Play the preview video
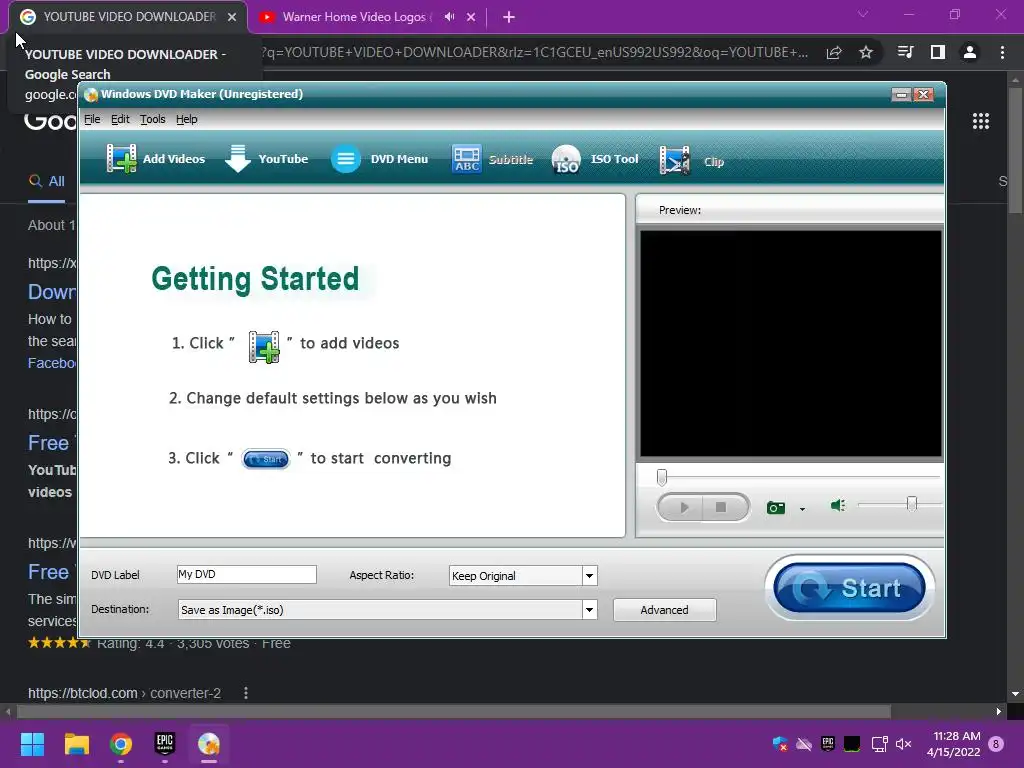This screenshot has width=1024, height=768. pos(683,507)
